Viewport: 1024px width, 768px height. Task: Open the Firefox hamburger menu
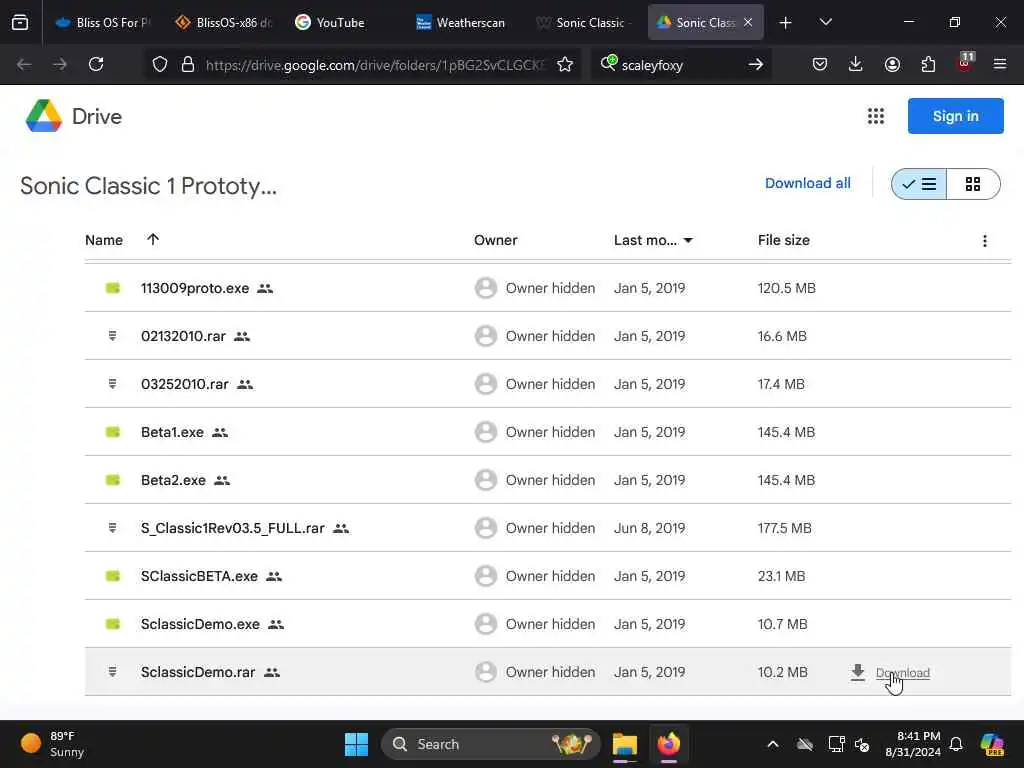(x=999, y=64)
